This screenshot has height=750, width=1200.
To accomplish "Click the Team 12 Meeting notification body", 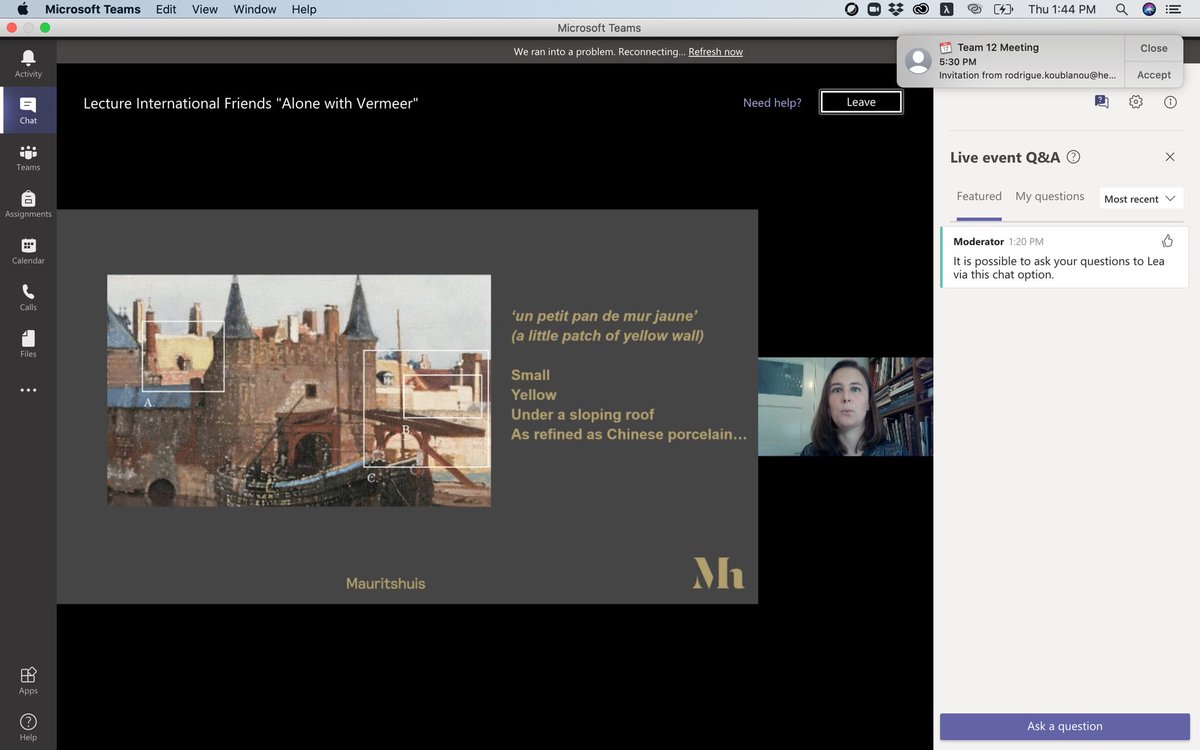I will pyautogui.click(x=1011, y=61).
